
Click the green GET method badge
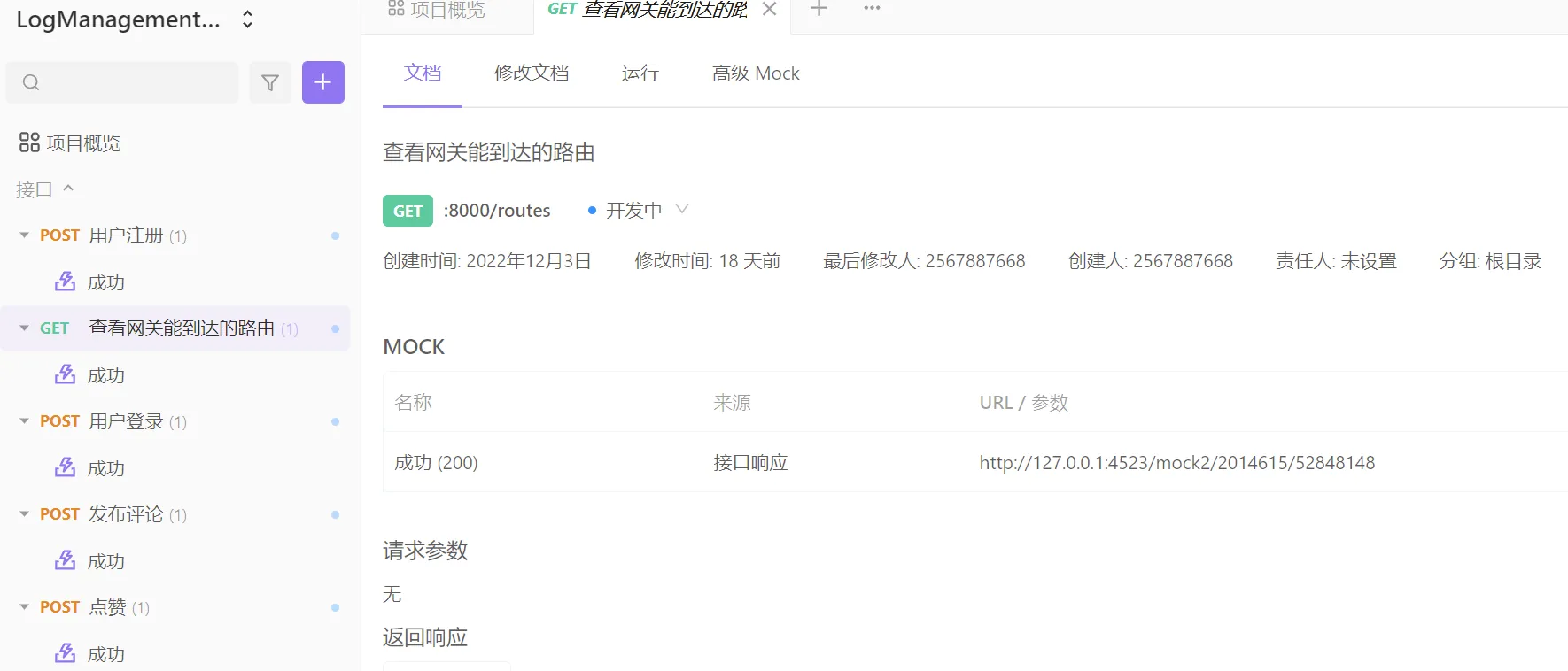pyautogui.click(x=408, y=211)
